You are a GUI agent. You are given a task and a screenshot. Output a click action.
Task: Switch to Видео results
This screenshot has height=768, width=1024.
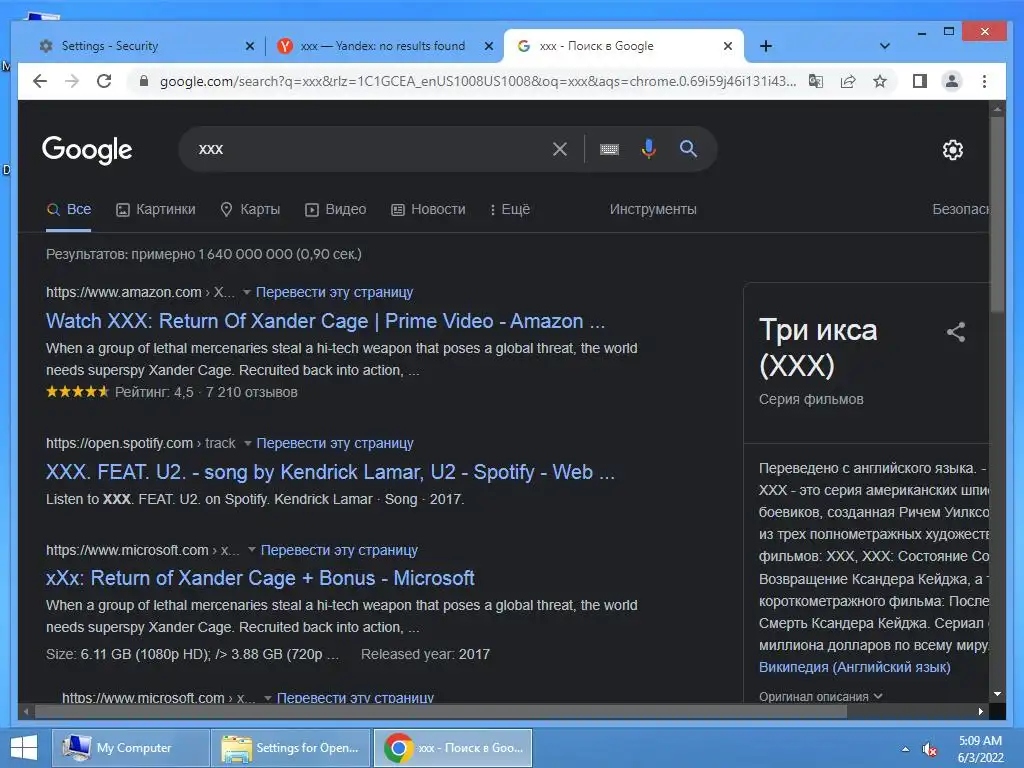coord(336,210)
